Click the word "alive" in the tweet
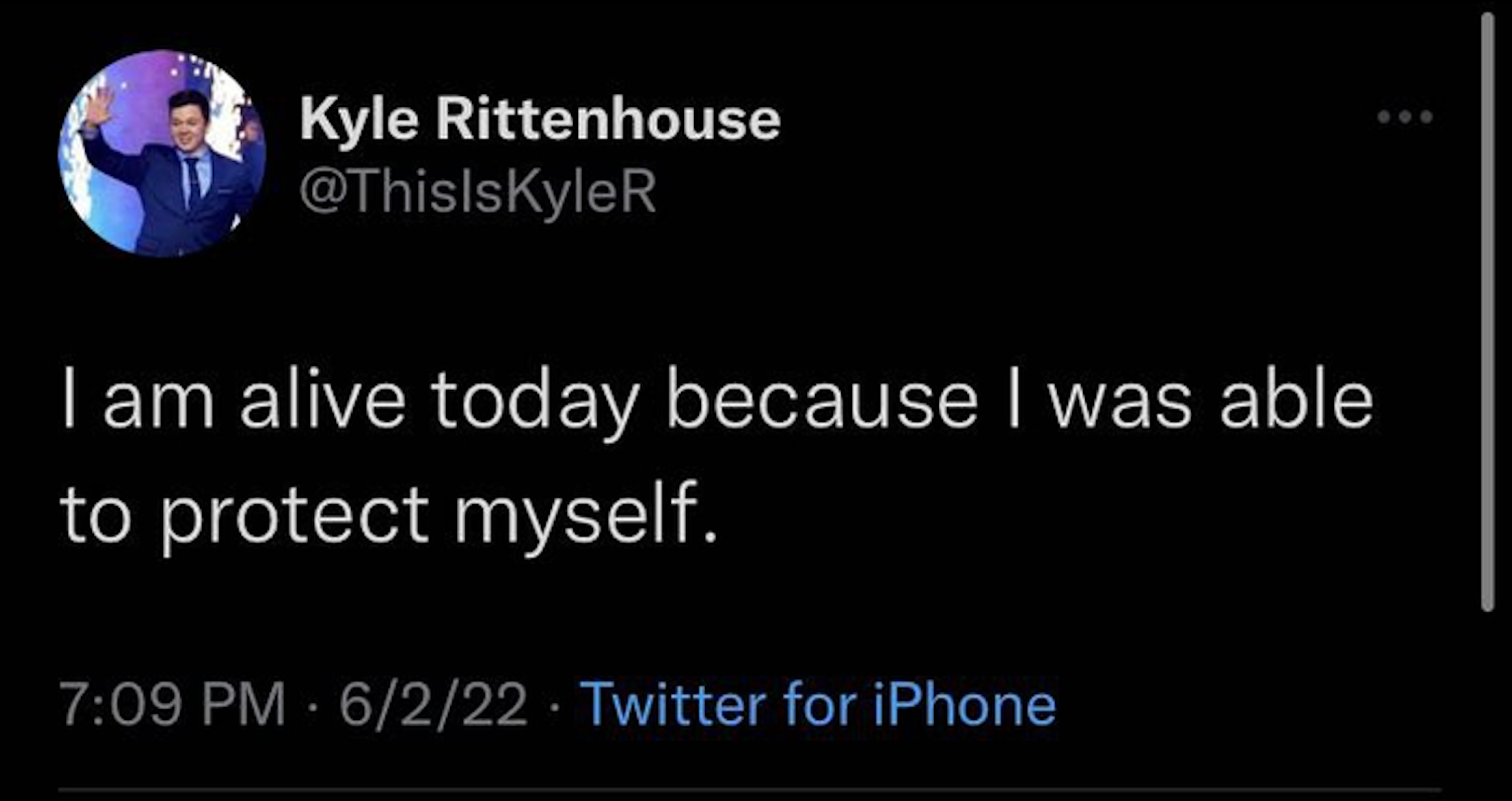 coord(322,401)
